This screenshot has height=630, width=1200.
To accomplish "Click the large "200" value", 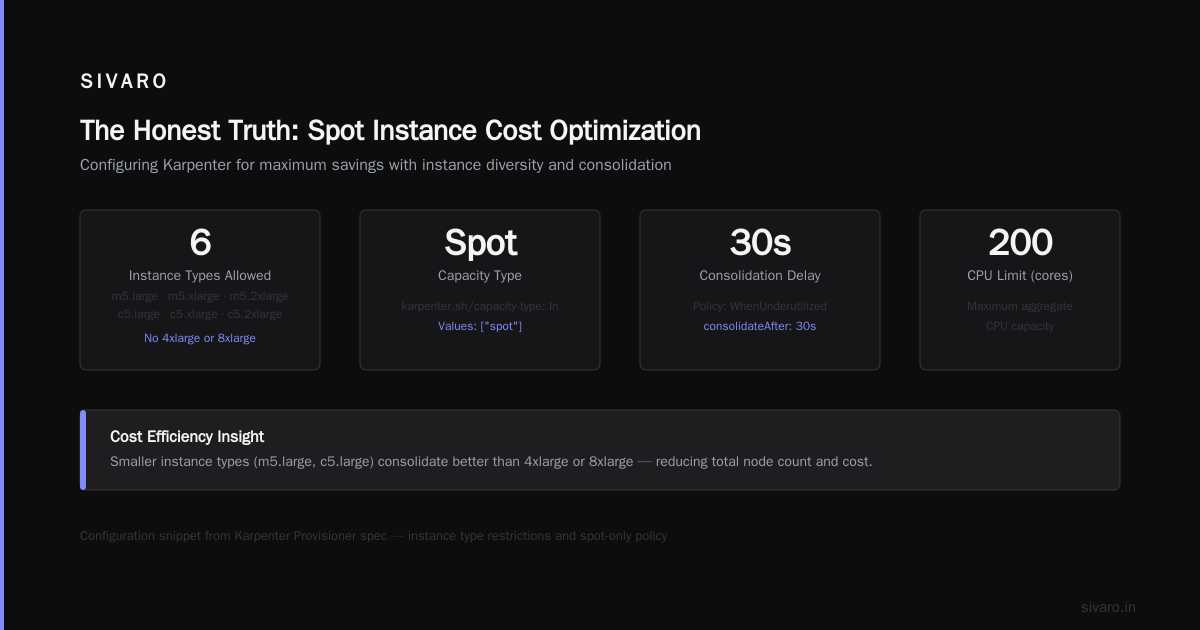I will click(1020, 242).
